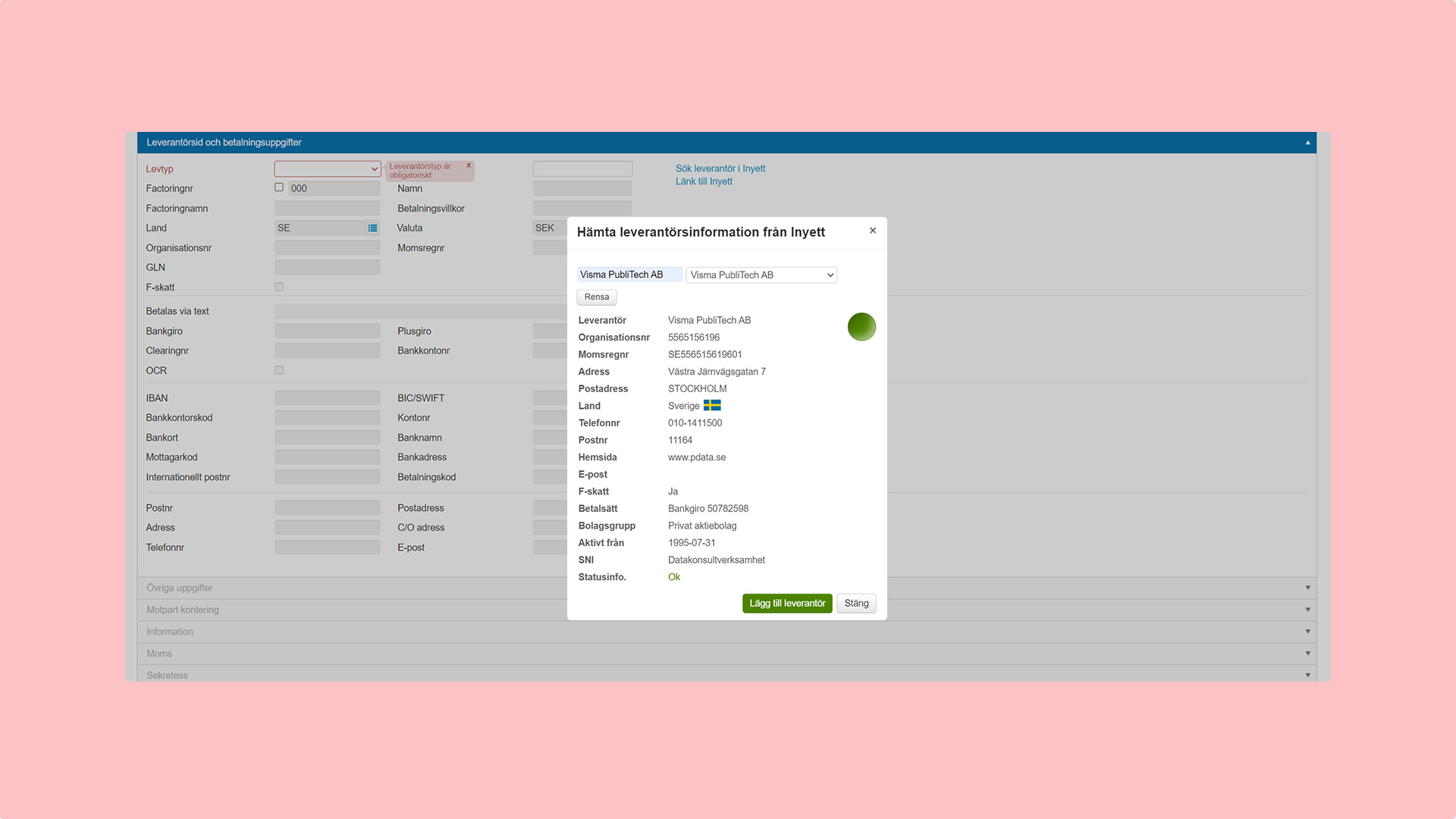Viewport: 1456px width, 819px height.
Task: Toggle the OCR checkbox
Action: 279,371
